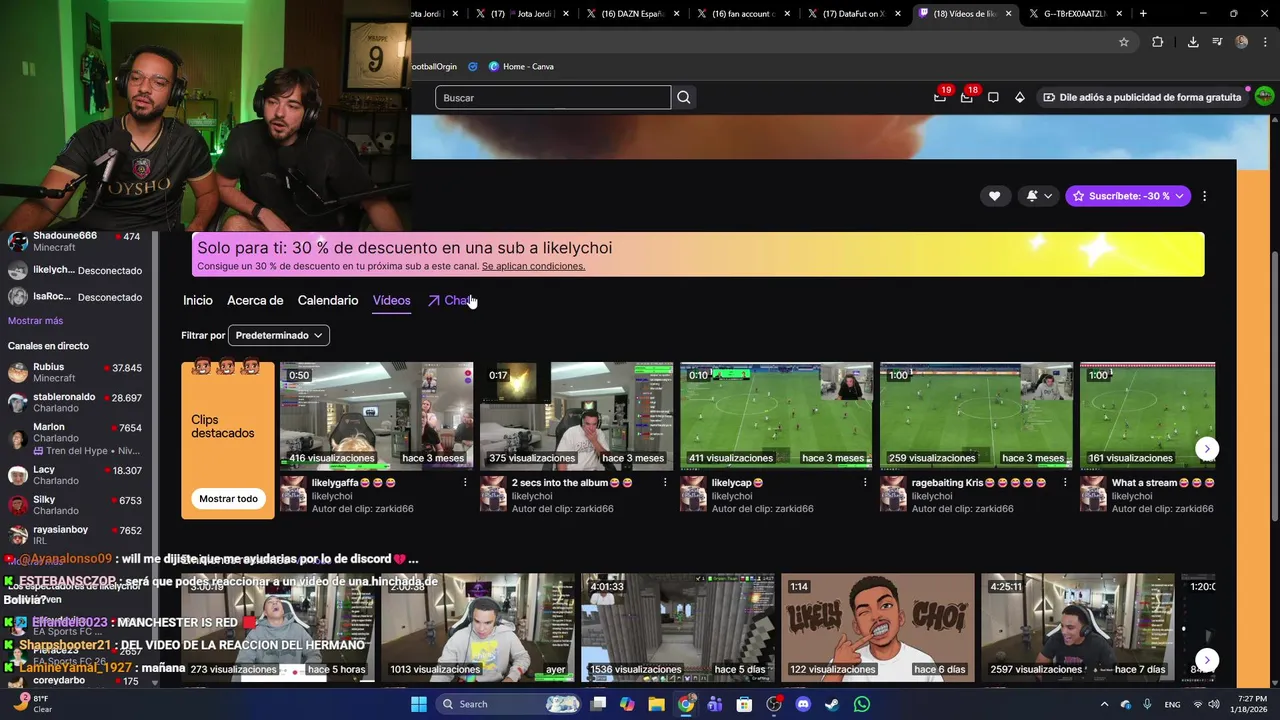
Task: Switch to the Calendario tab
Action: 328,300
